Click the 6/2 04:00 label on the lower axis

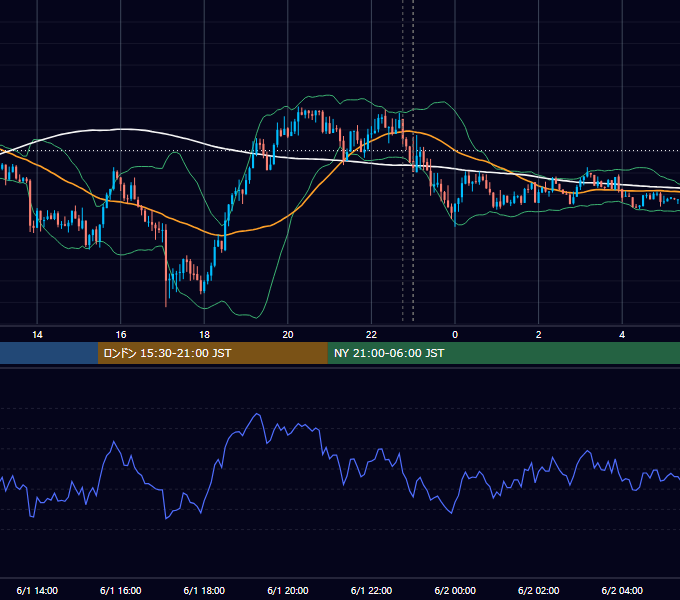622,590
